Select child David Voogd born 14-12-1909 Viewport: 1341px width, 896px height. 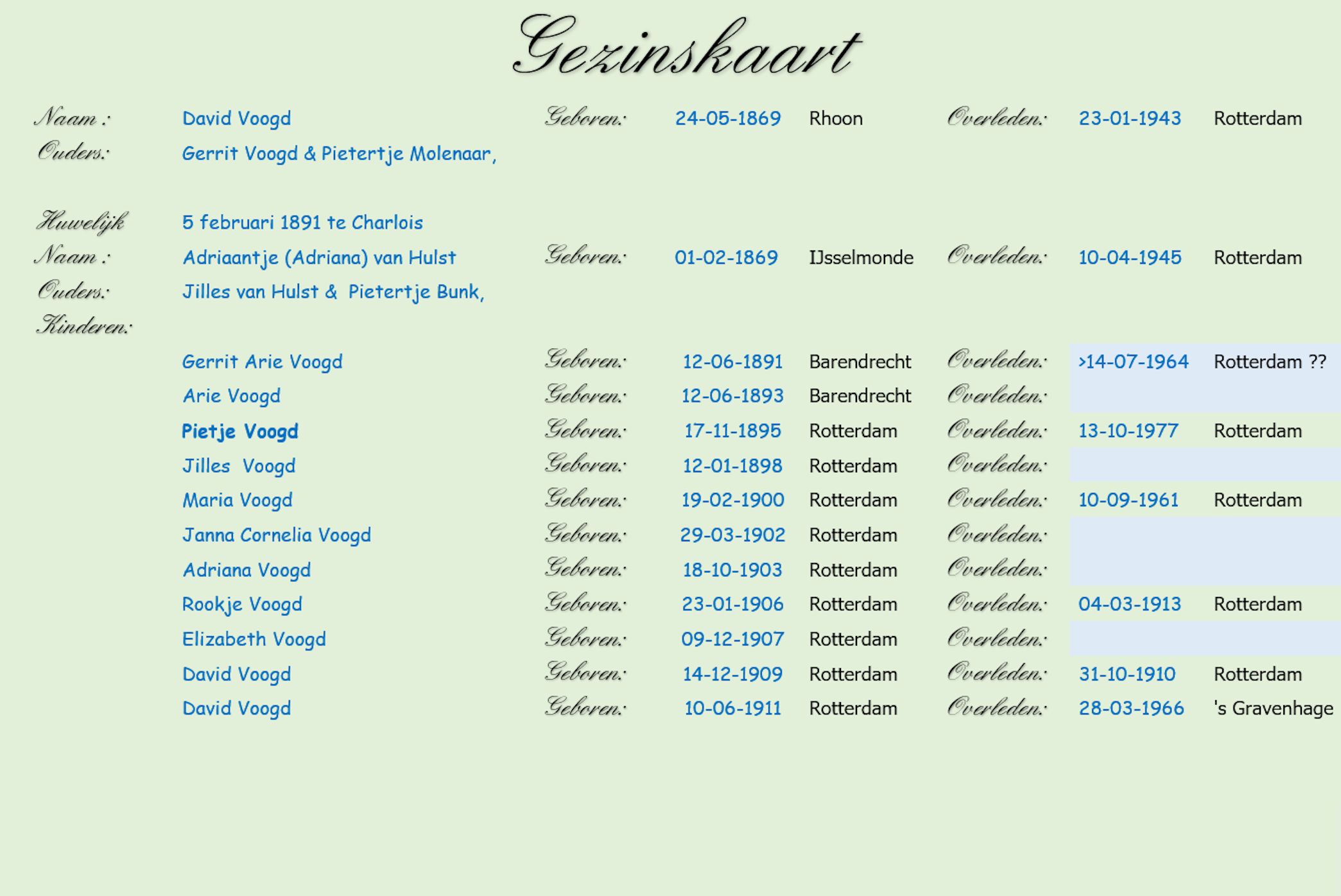tap(236, 674)
